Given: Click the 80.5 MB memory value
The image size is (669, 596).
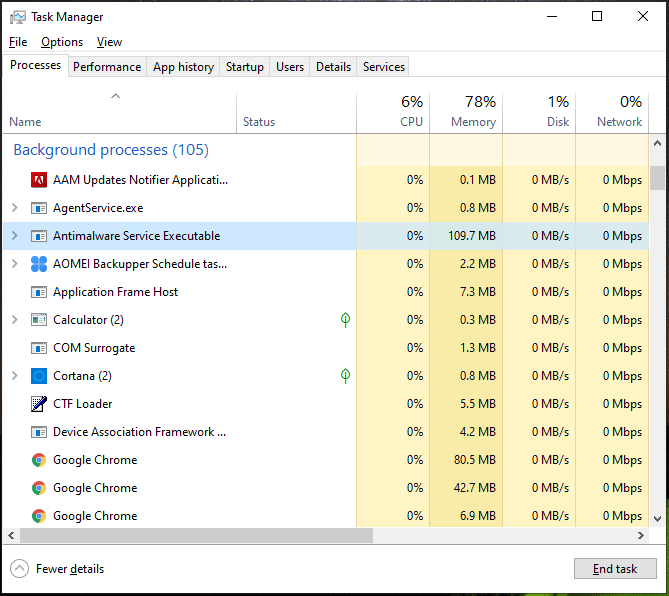Looking at the screenshot, I should [475, 460].
